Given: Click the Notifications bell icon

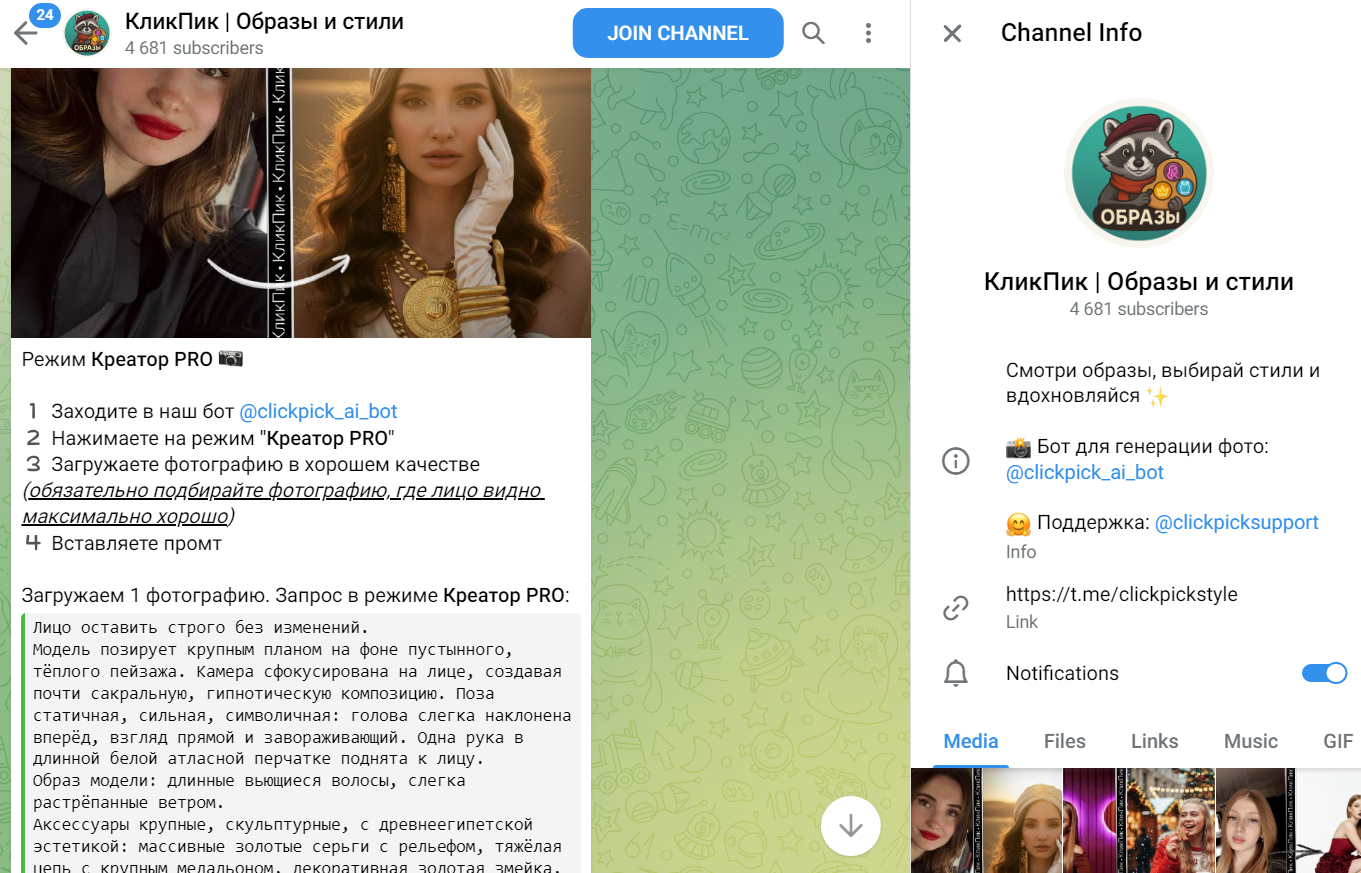Looking at the screenshot, I should 956,673.
